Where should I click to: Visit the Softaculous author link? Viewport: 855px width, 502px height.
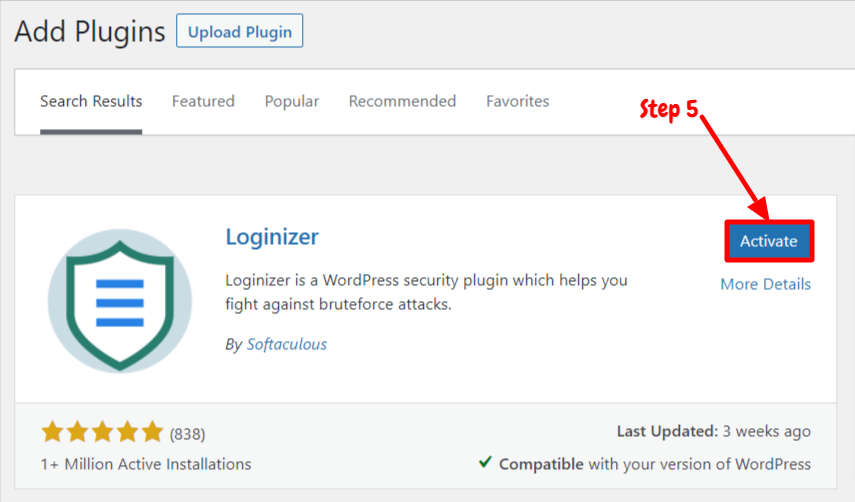pos(287,344)
